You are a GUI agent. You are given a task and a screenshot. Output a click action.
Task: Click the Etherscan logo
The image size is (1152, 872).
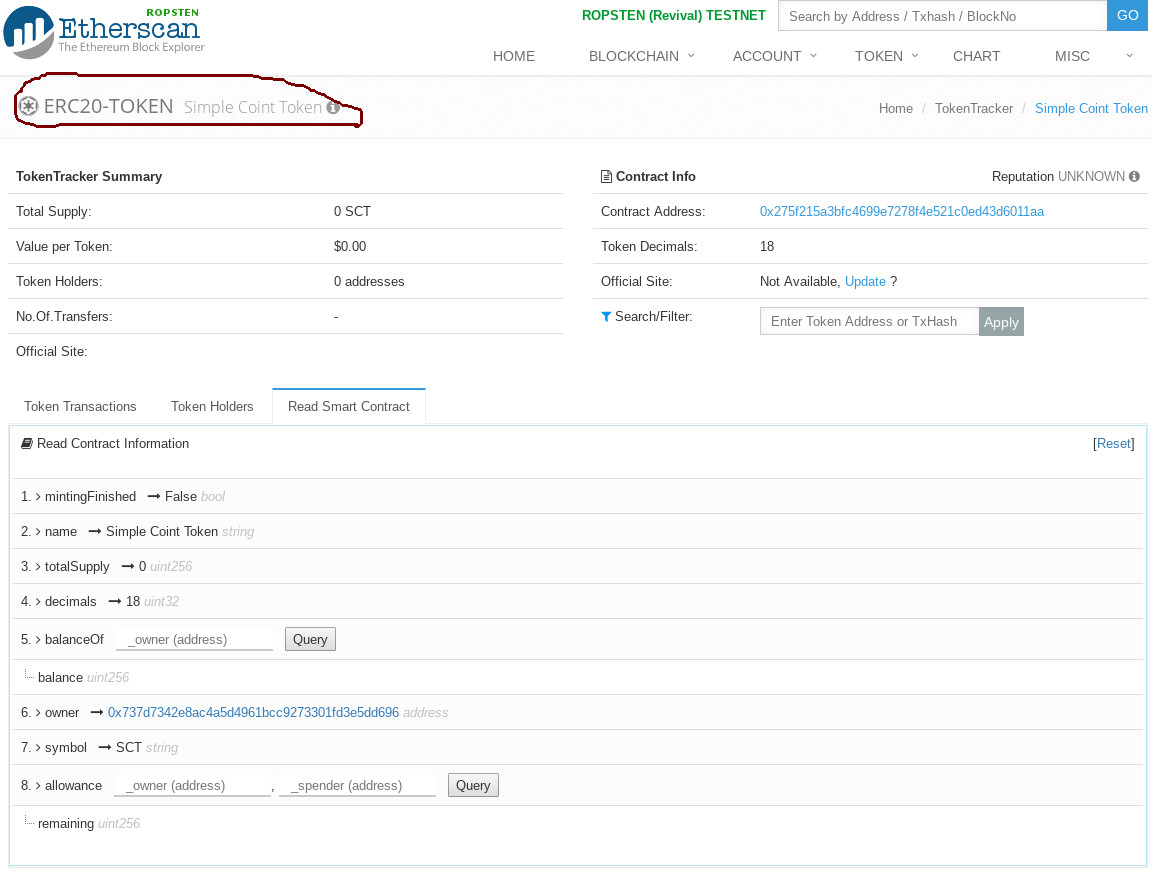click(103, 31)
